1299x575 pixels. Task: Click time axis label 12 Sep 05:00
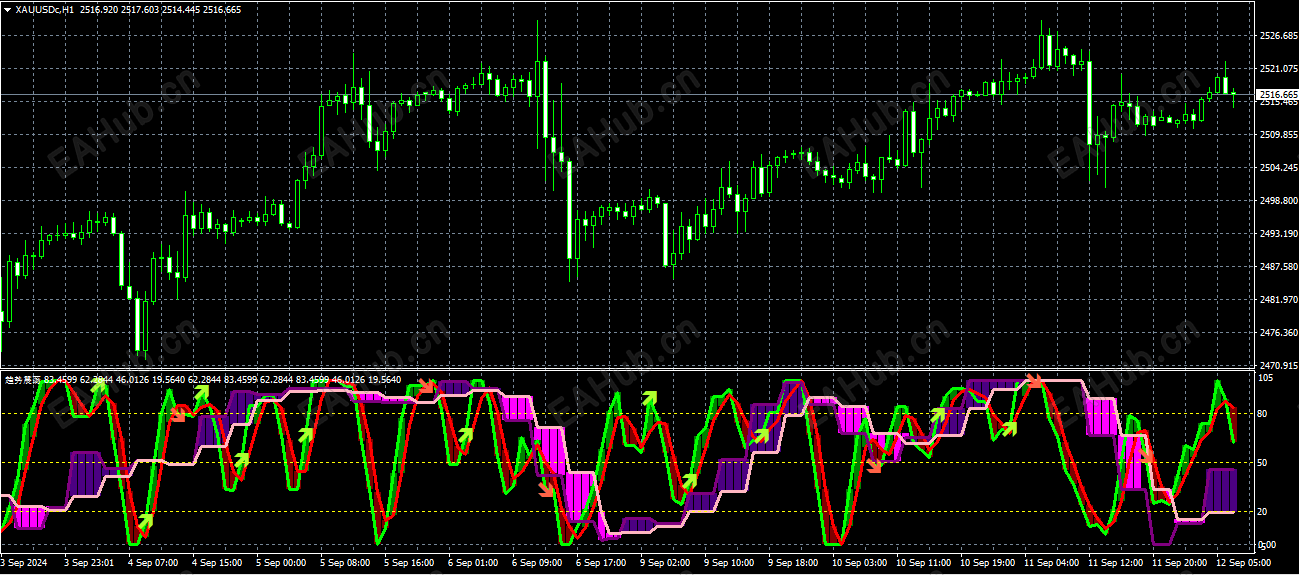(x=1244, y=563)
